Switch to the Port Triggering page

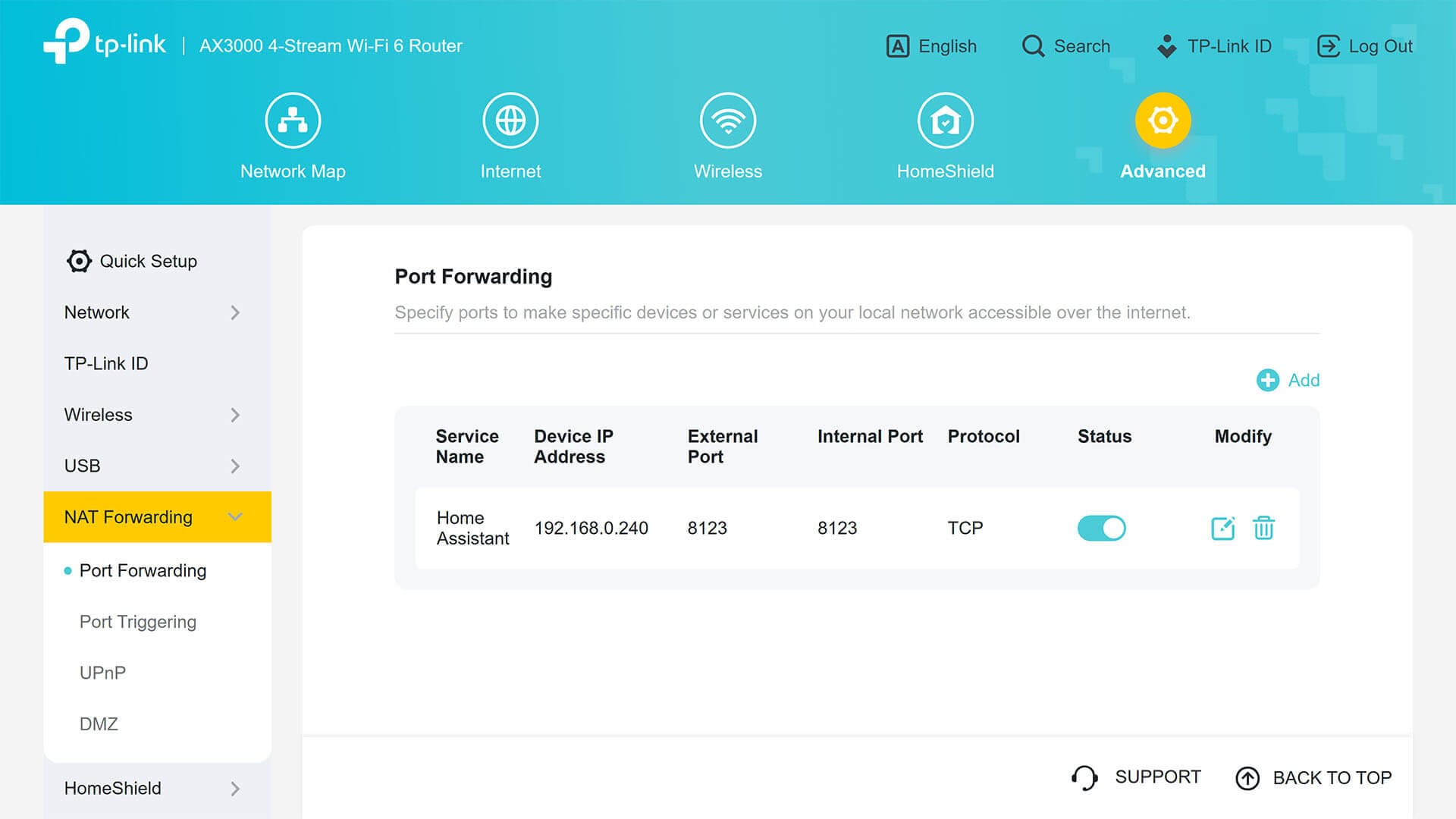click(x=137, y=622)
